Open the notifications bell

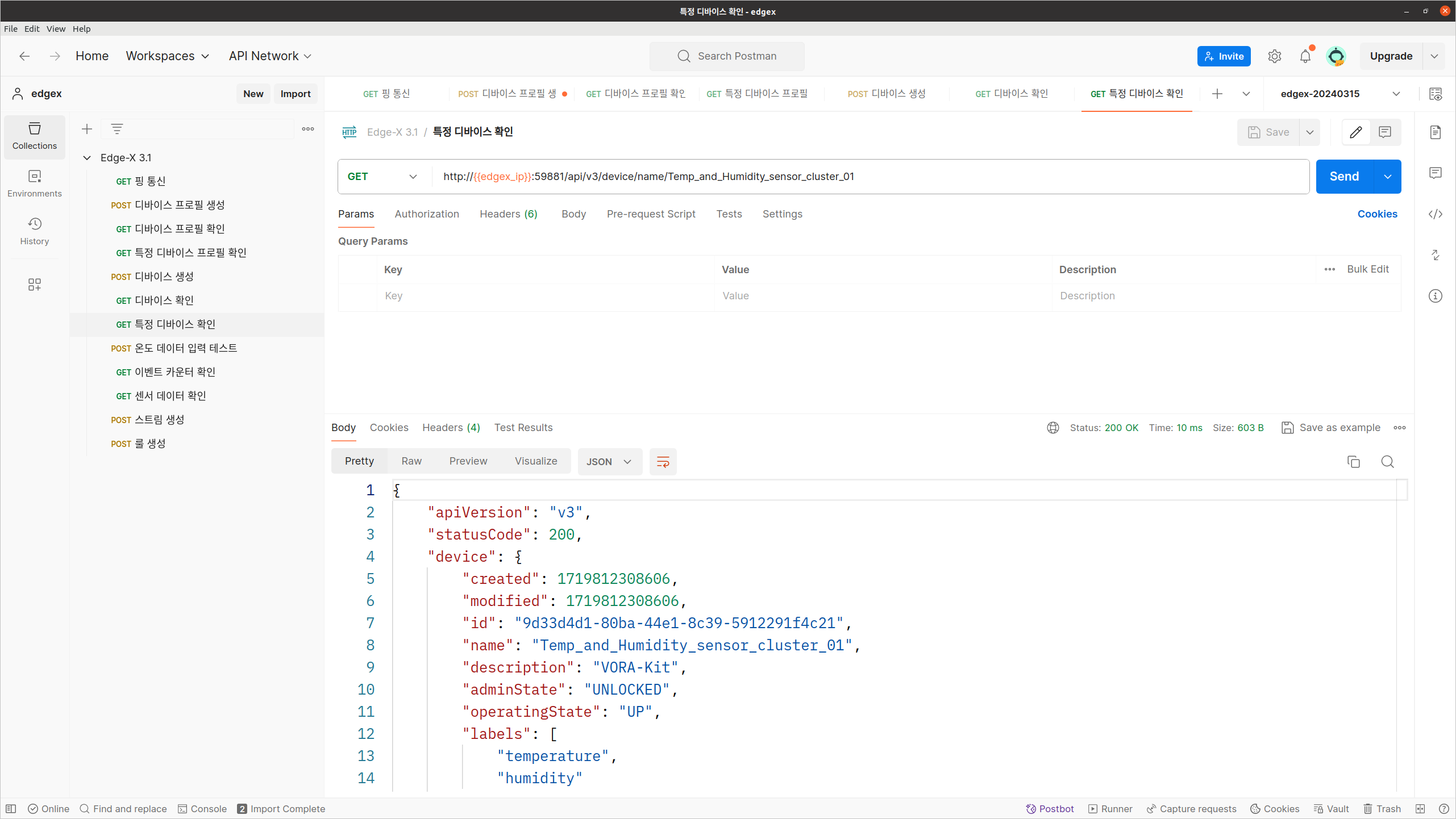1305,56
